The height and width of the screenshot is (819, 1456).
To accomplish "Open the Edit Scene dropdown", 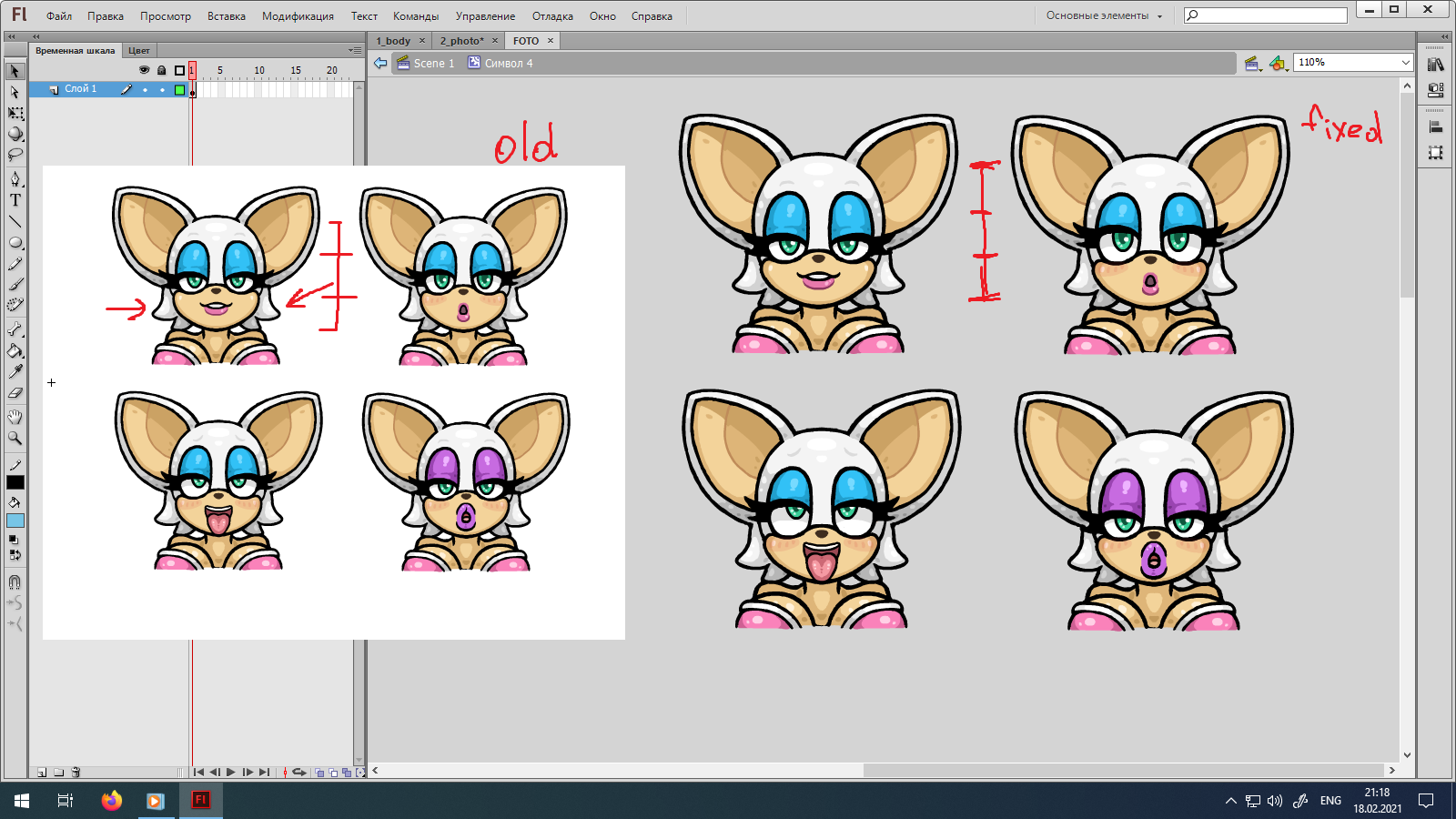I will (x=1253, y=63).
